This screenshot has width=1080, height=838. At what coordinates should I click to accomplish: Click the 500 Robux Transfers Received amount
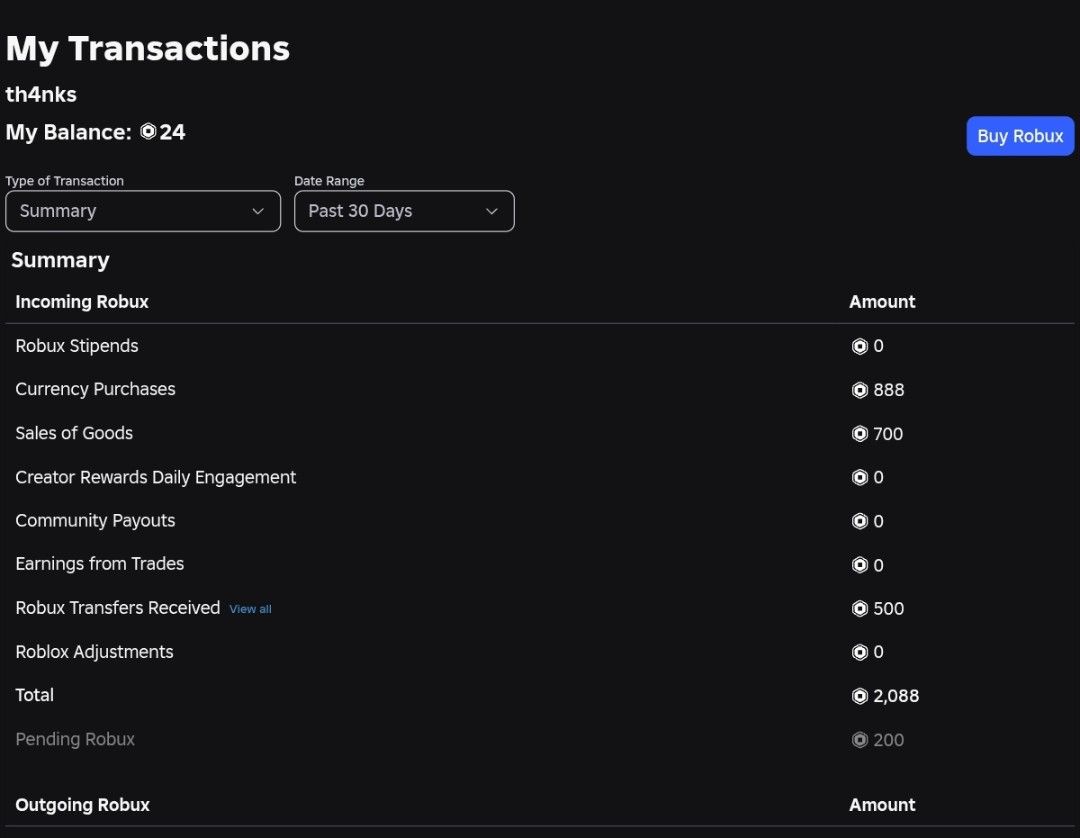pyautogui.click(x=889, y=609)
